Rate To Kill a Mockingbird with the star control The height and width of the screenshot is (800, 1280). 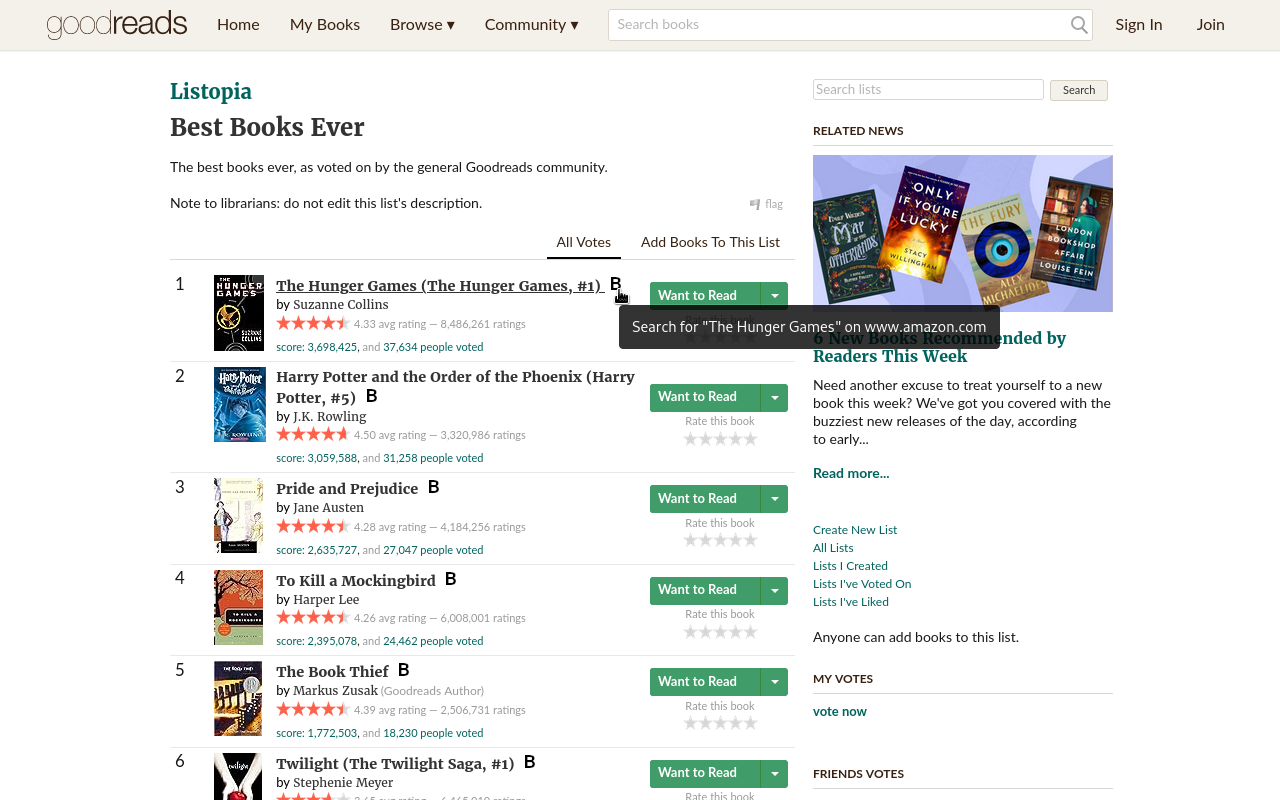(x=720, y=631)
